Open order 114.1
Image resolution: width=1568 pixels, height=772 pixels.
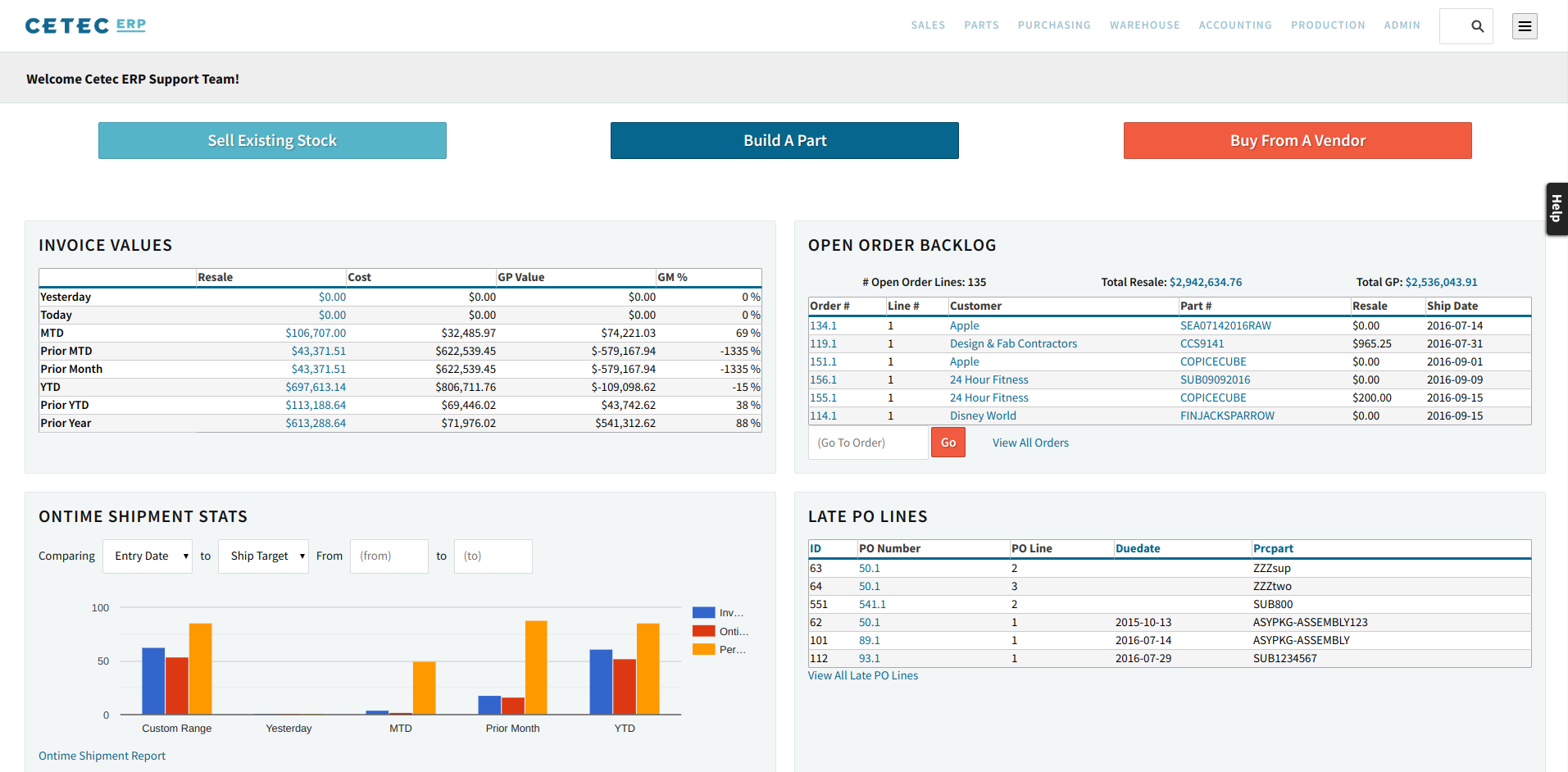click(824, 416)
